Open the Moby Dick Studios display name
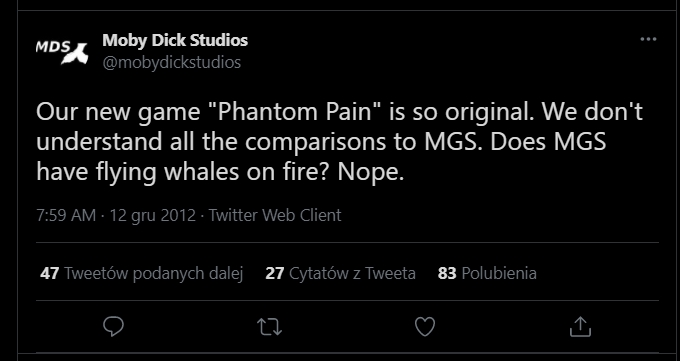The width and height of the screenshot is (680, 361). [x=175, y=40]
